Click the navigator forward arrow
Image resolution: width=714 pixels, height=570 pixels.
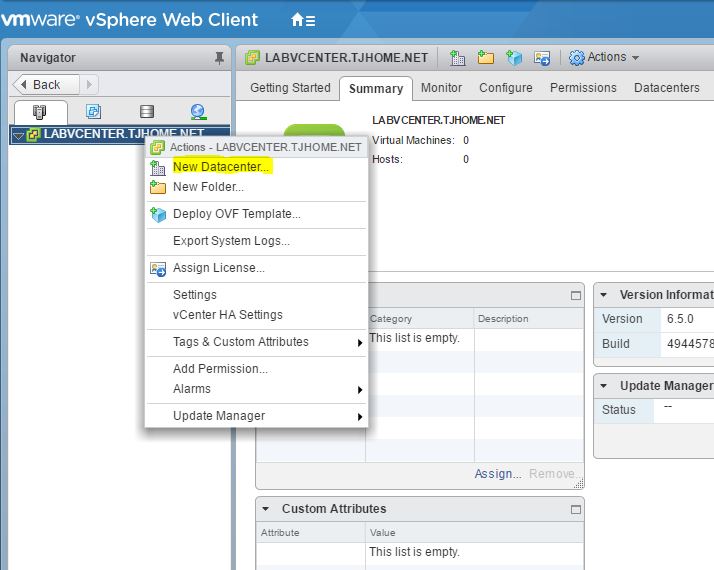tap(89, 84)
